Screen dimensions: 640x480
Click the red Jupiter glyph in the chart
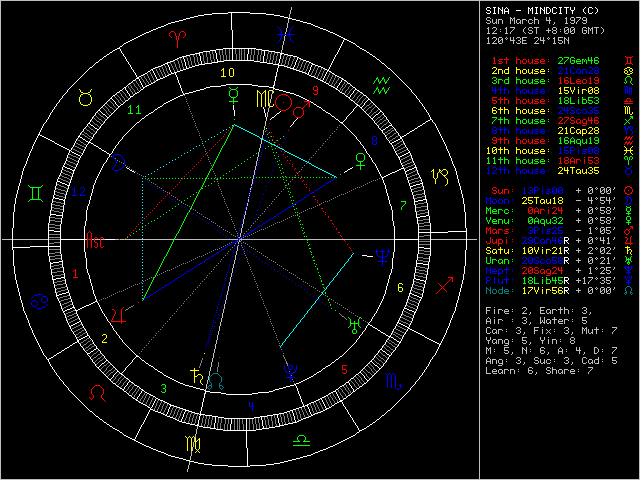pyautogui.click(x=120, y=315)
